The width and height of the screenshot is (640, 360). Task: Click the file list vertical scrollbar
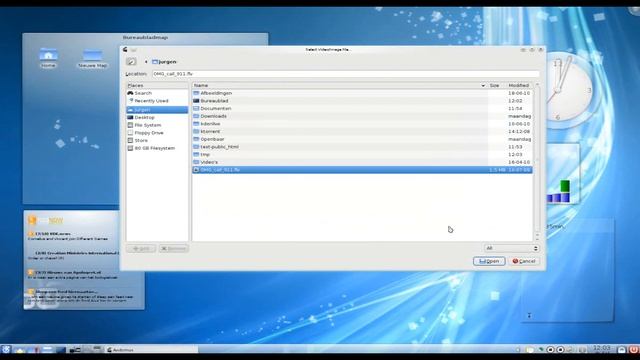click(x=537, y=161)
